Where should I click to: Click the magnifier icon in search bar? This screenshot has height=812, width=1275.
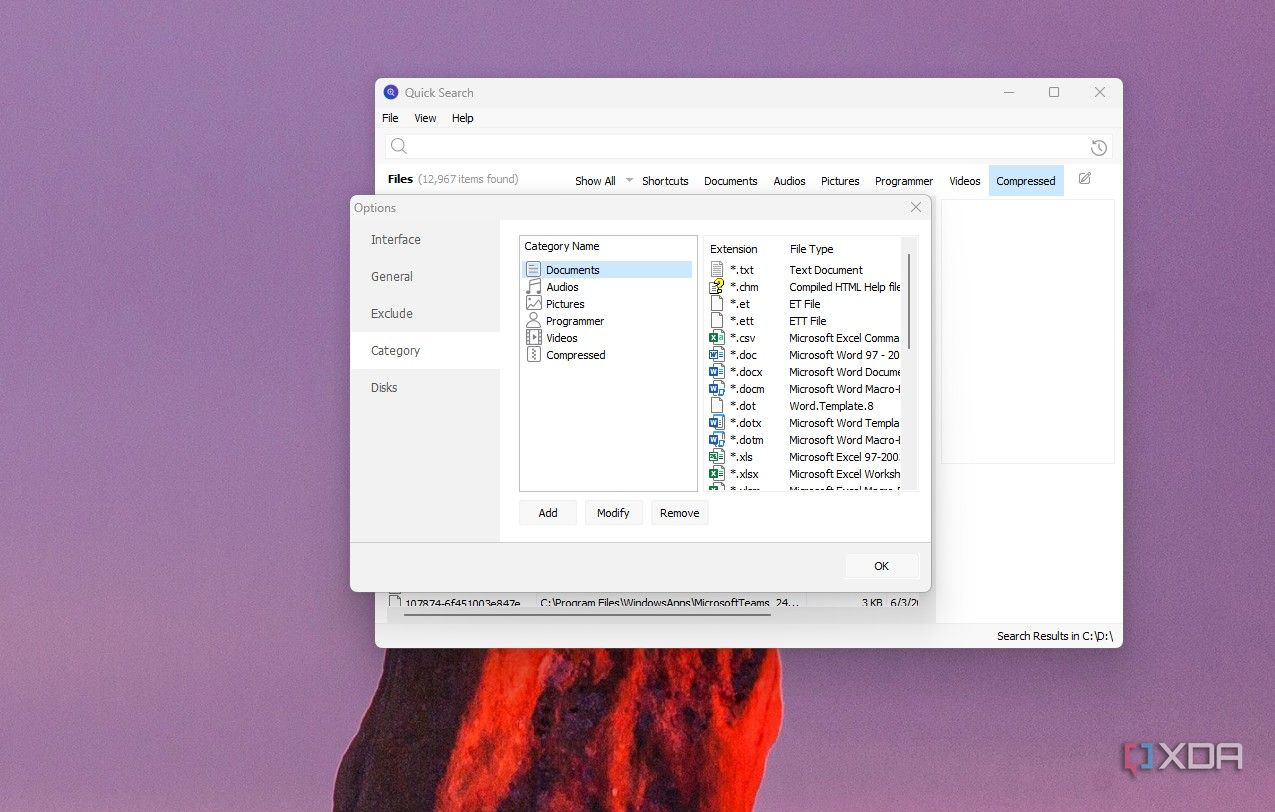399,147
